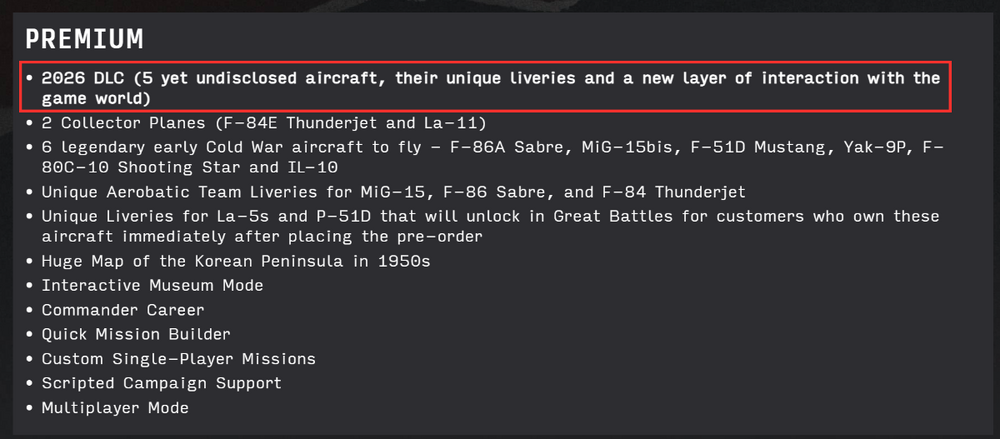Click the bullet dot beside Commander Career

tap(31, 310)
